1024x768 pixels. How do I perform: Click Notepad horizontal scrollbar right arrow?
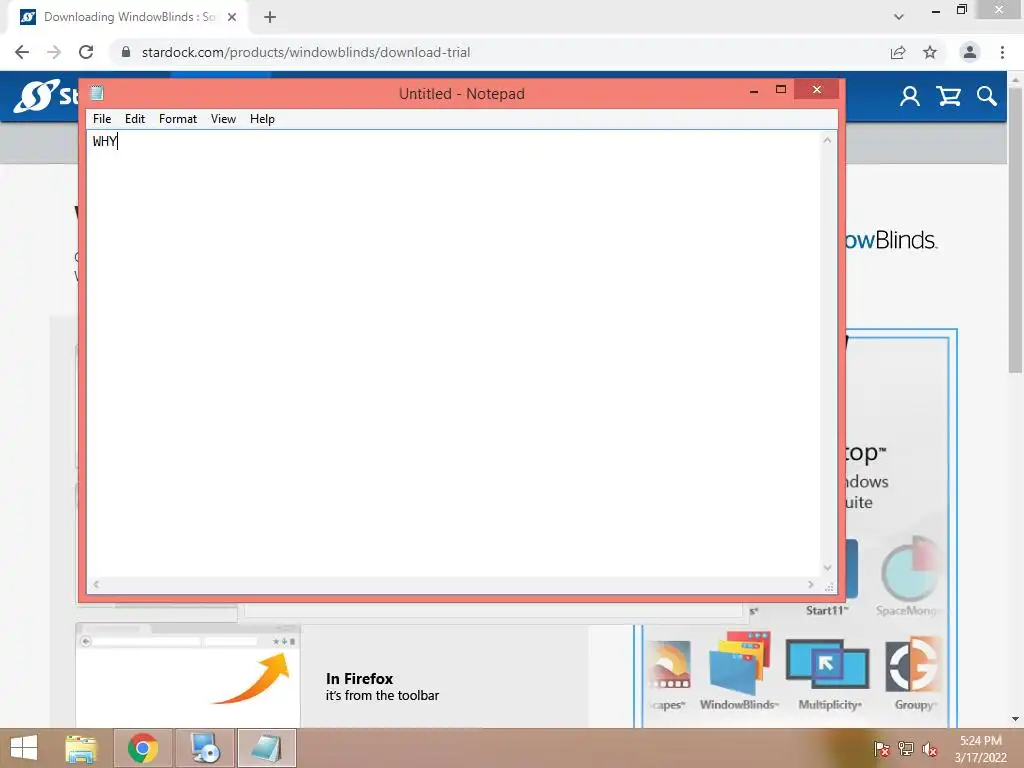[810, 584]
